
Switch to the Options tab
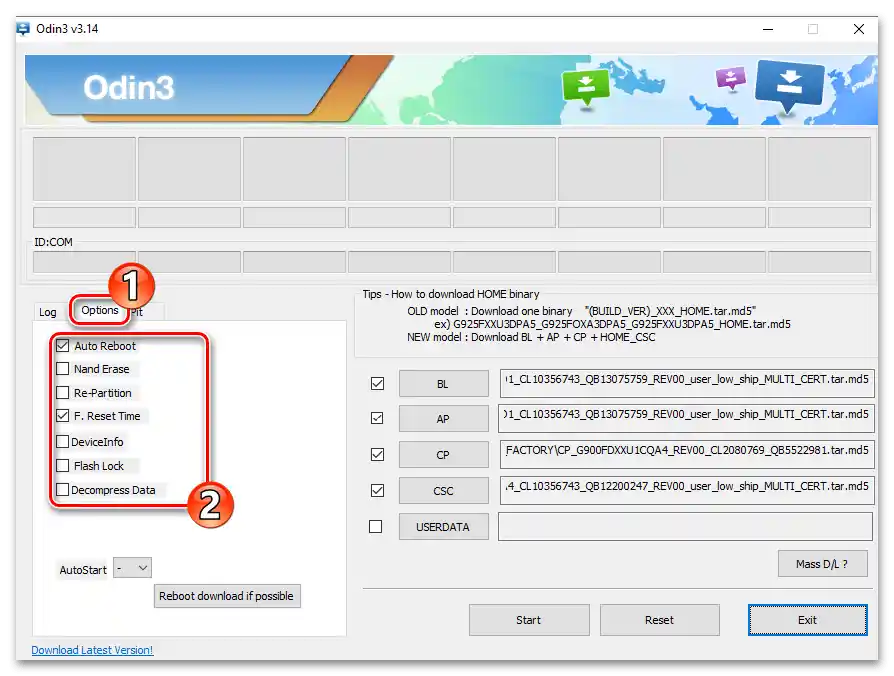point(100,310)
